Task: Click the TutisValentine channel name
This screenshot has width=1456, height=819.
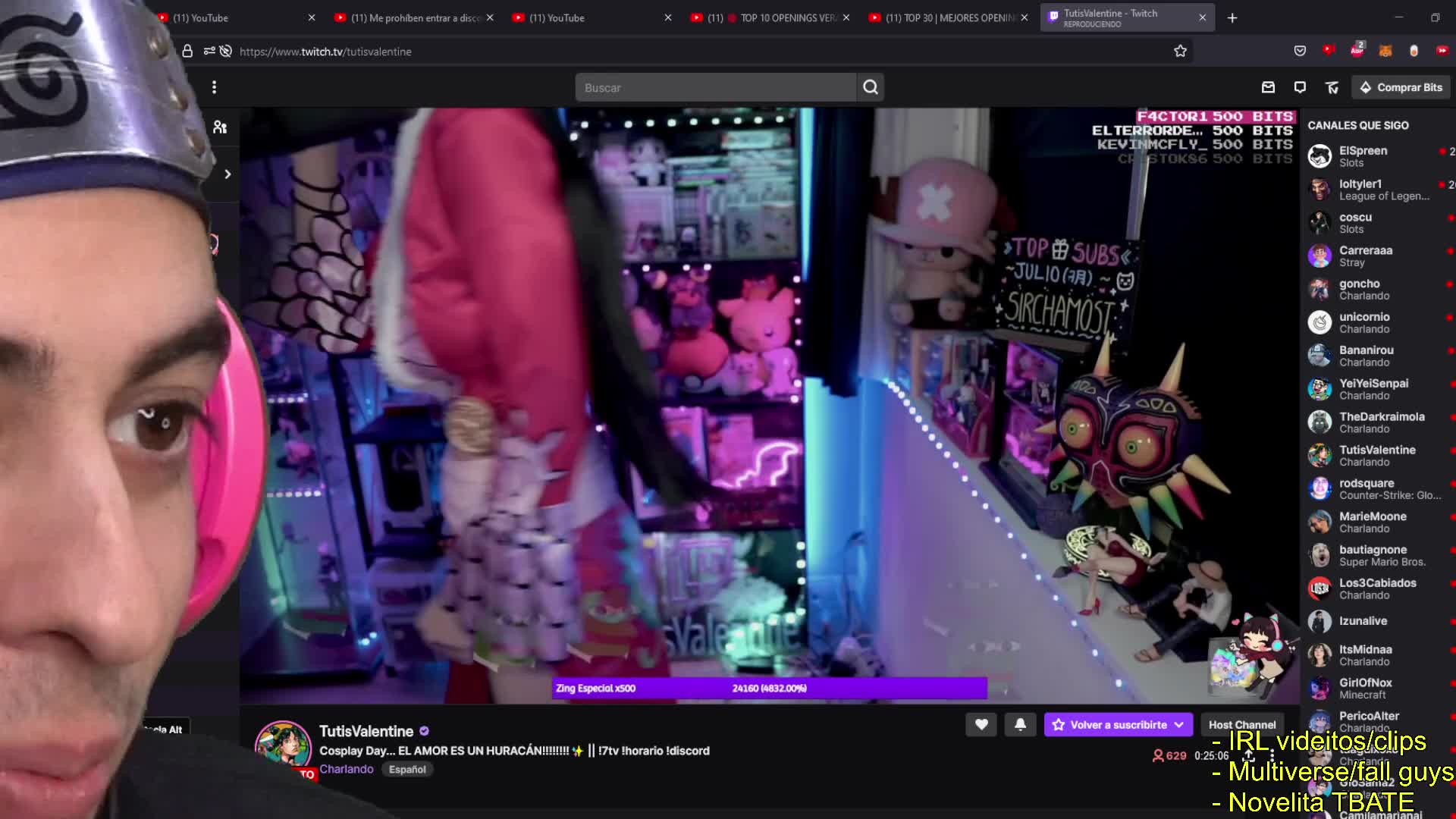Action: pyautogui.click(x=366, y=731)
